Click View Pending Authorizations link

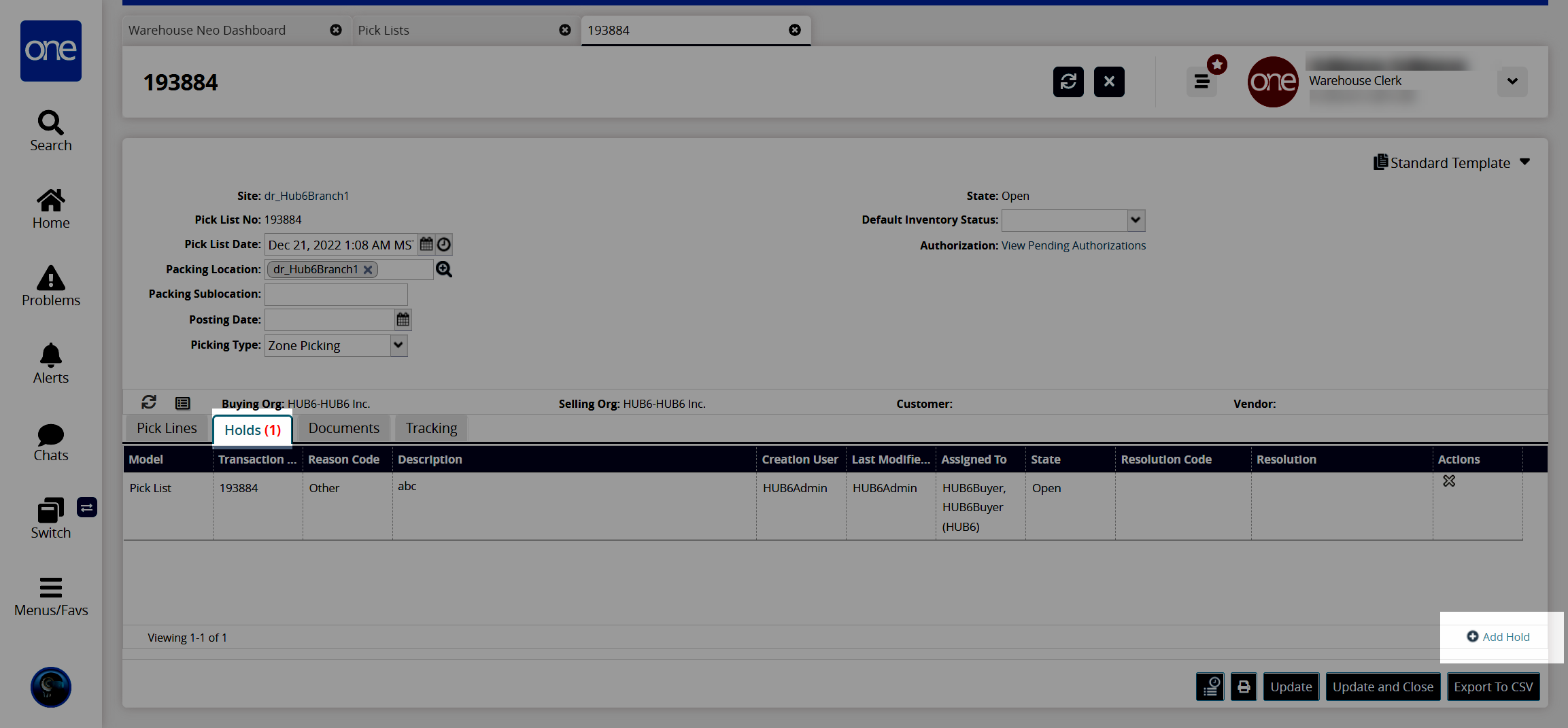point(1073,245)
